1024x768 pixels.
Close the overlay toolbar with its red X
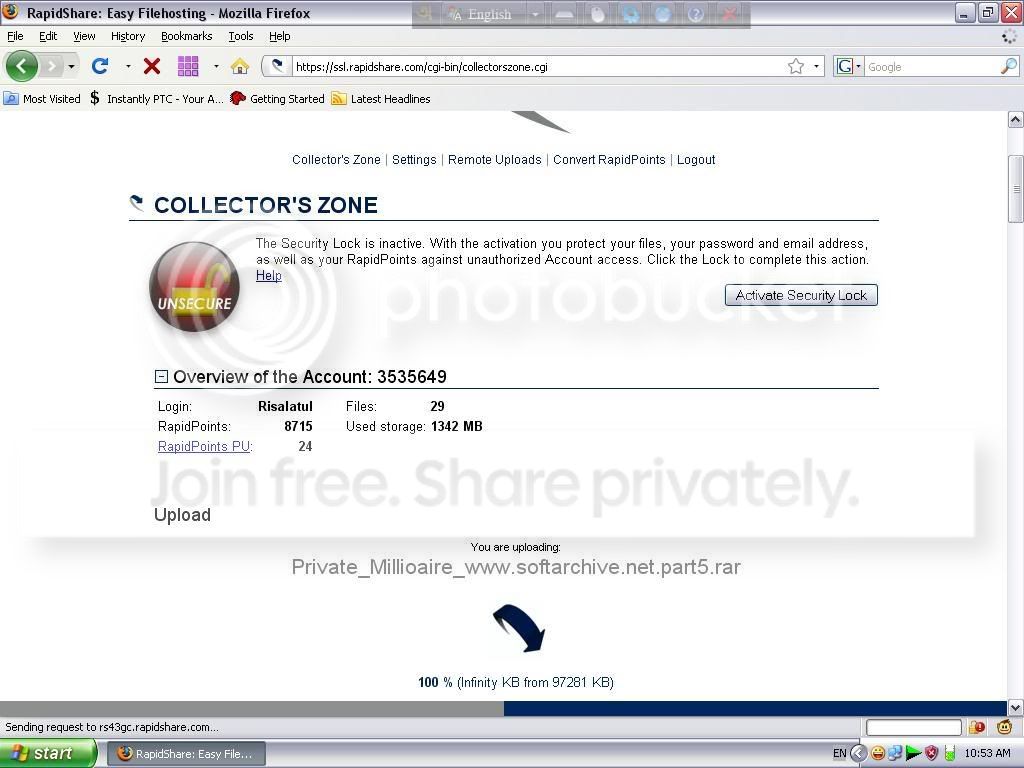[x=729, y=14]
